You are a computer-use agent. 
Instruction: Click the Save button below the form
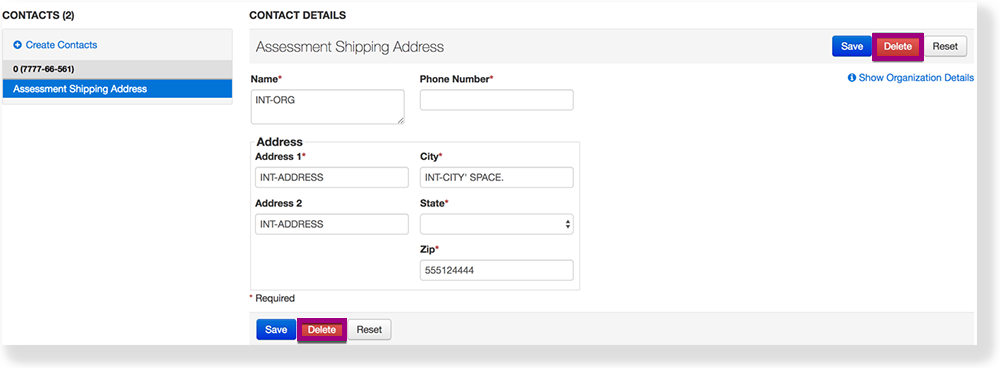point(276,330)
